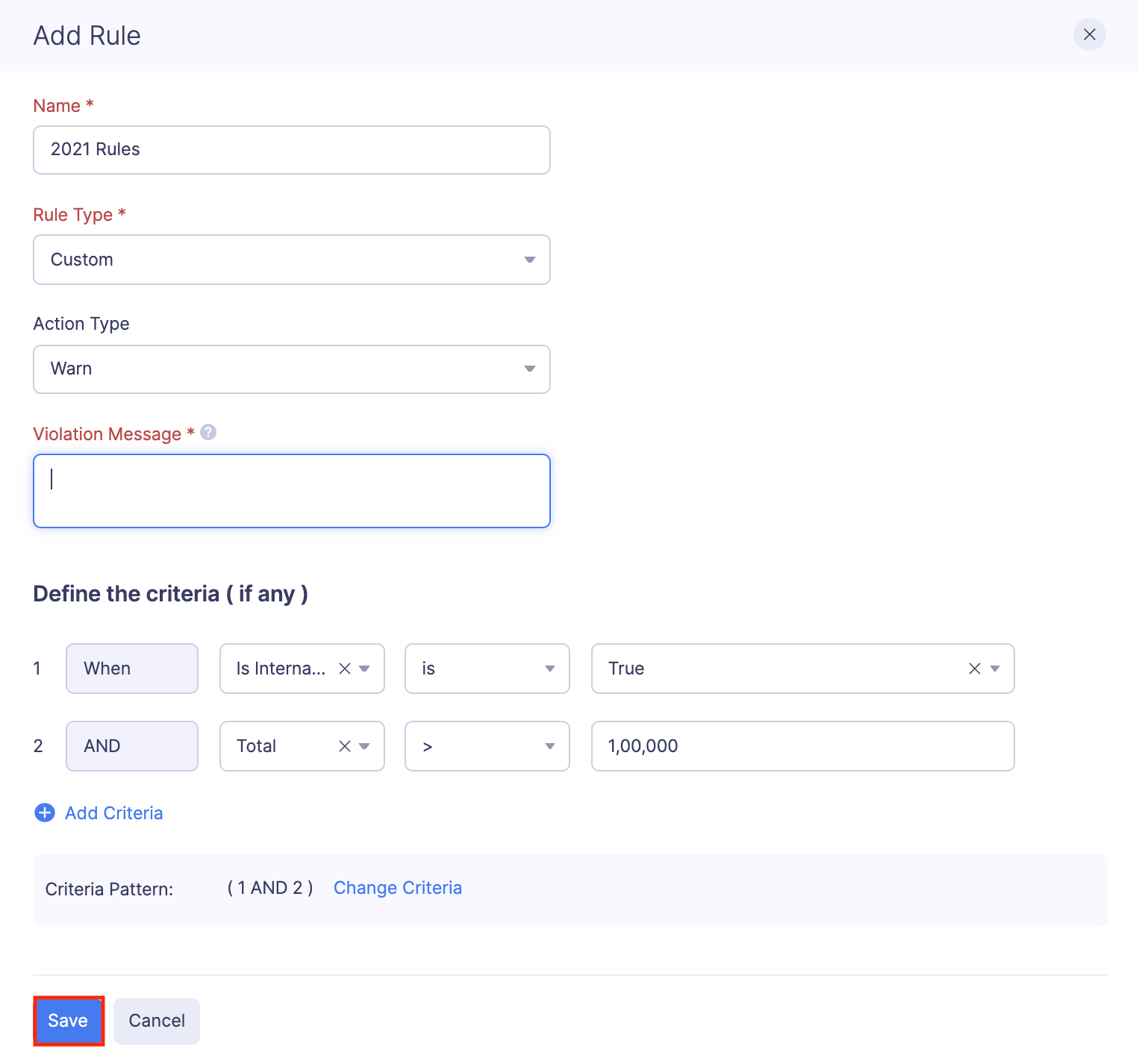The width and height of the screenshot is (1139, 1064).
Task: Click the Violation Message help icon
Action: click(208, 433)
